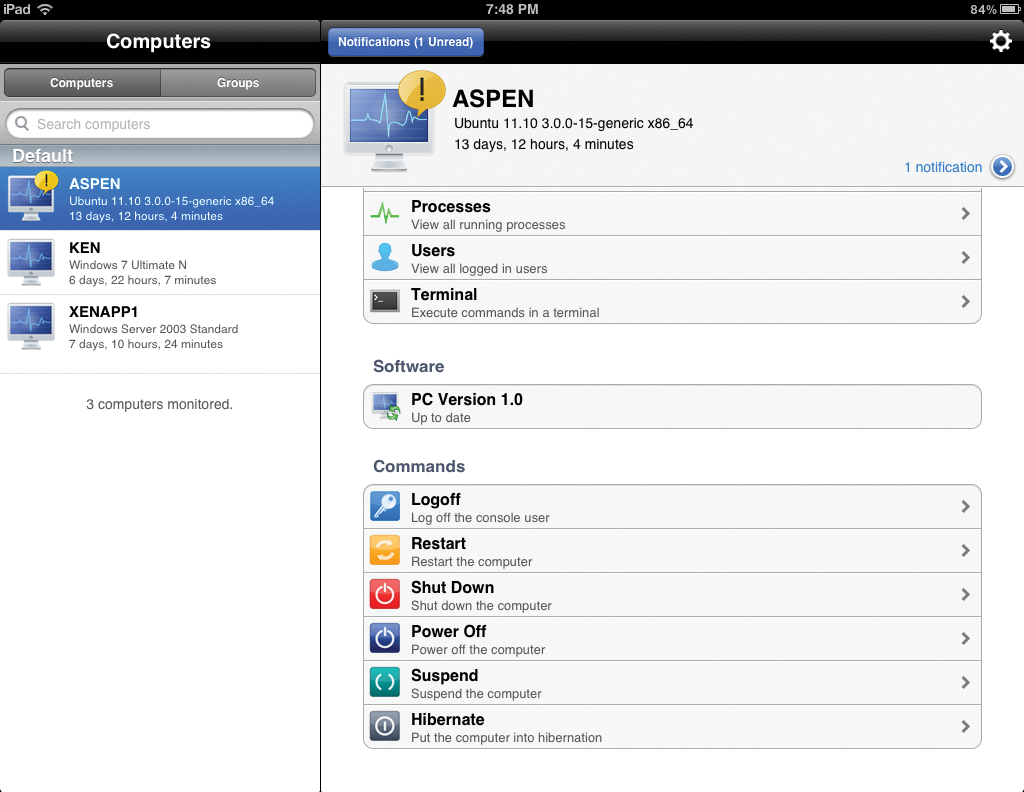Viewport: 1024px width, 792px height.
Task: Select the Power Off icon
Action: click(385, 638)
